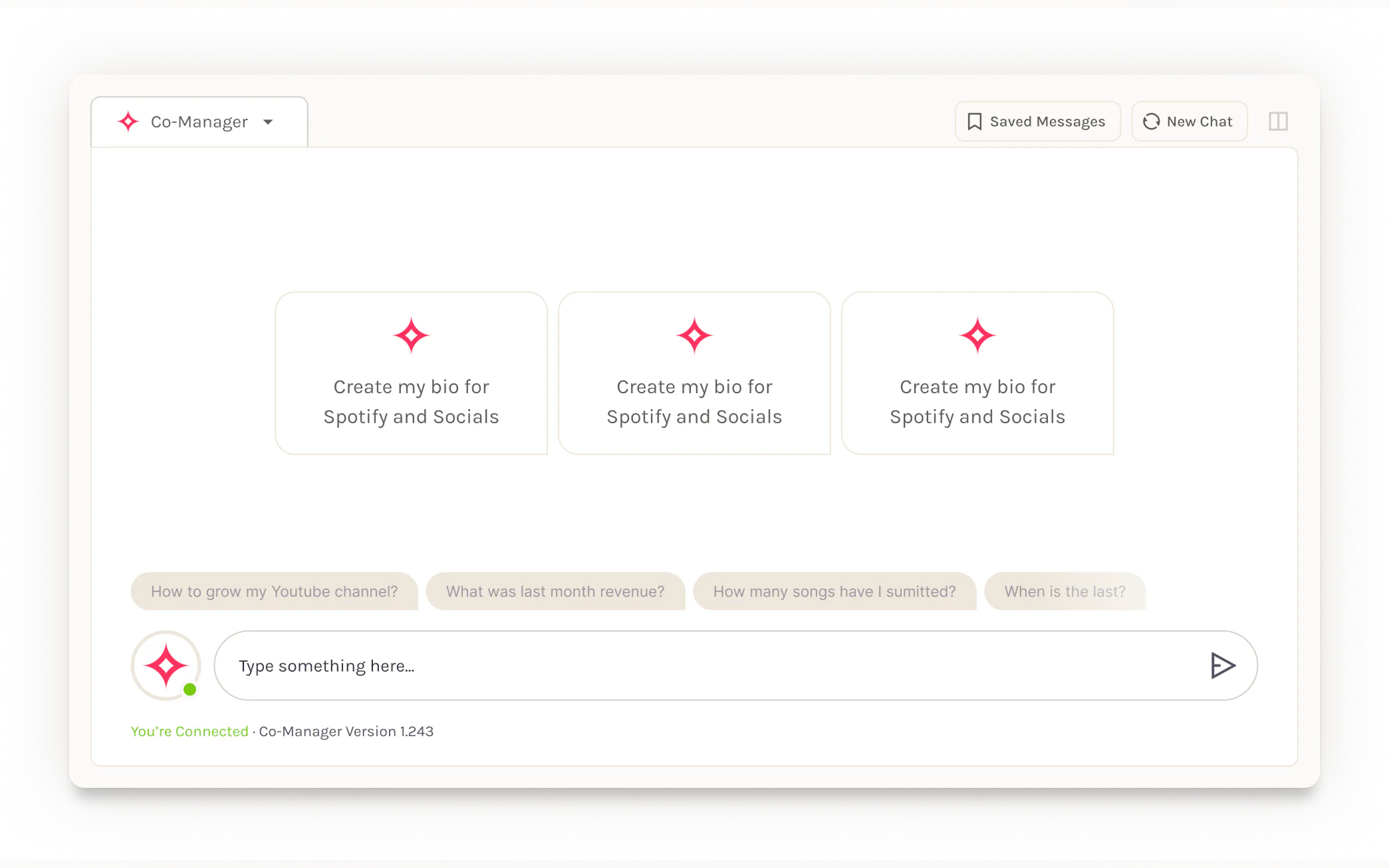
Task: Click the star logo beside Co-Manager title
Action: click(x=128, y=122)
